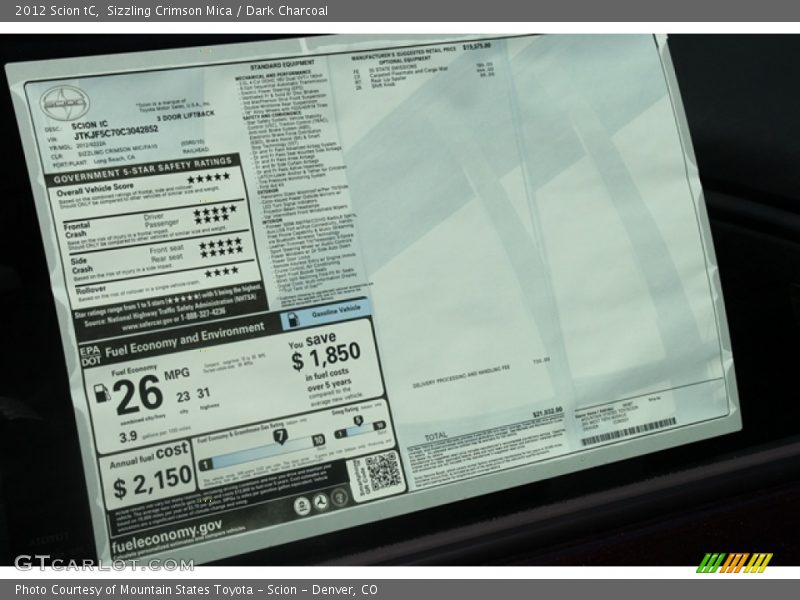Click the fuel pump icon beside 26 MPG

(102, 392)
